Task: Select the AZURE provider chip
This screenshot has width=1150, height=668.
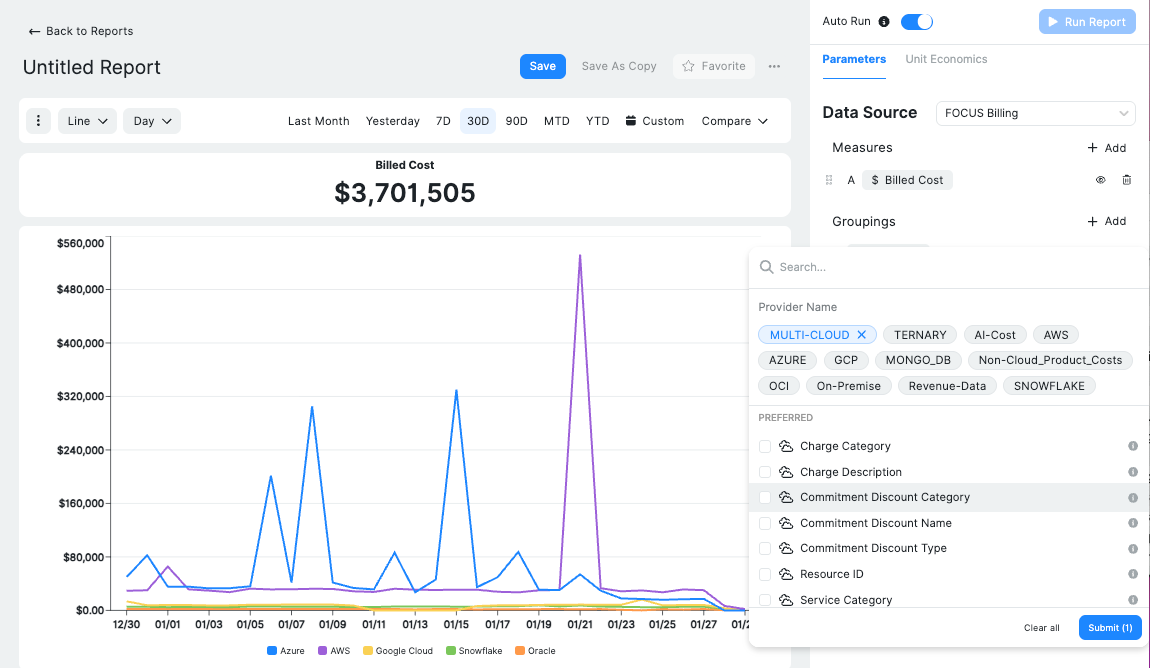Action: [787, 360]
